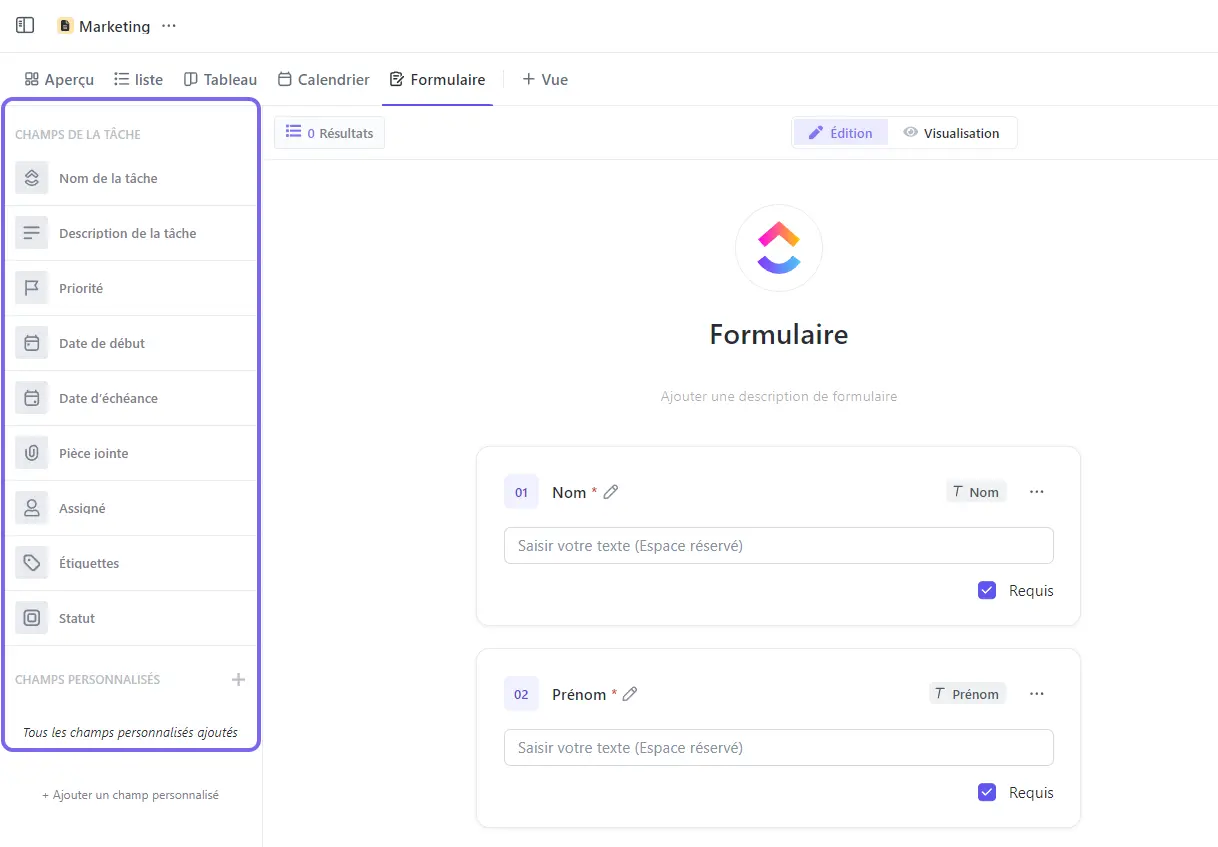Click the Date d'échéance calendar icon

point(32,398)
